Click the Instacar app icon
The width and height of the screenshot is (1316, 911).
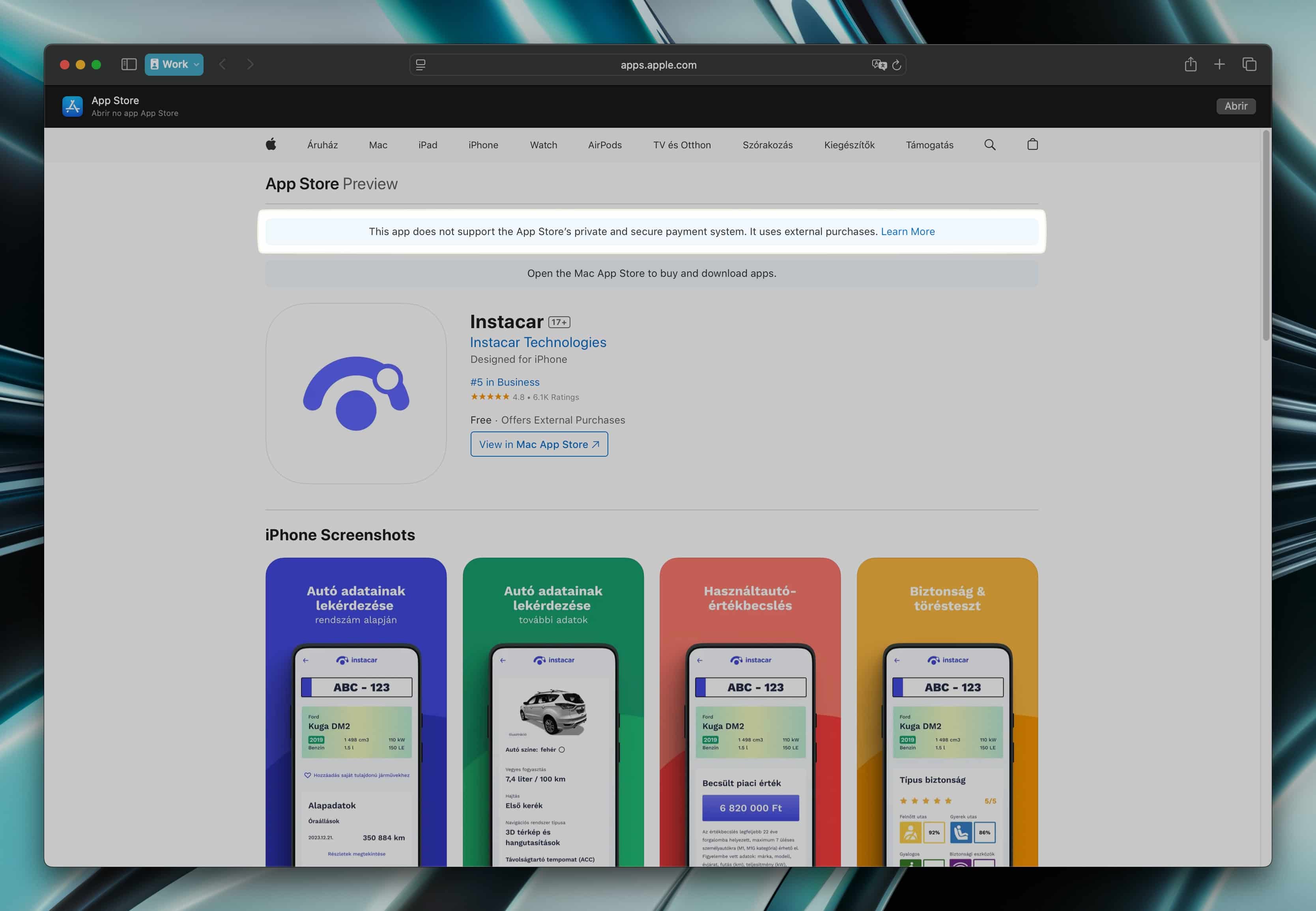tap(356, 393)
